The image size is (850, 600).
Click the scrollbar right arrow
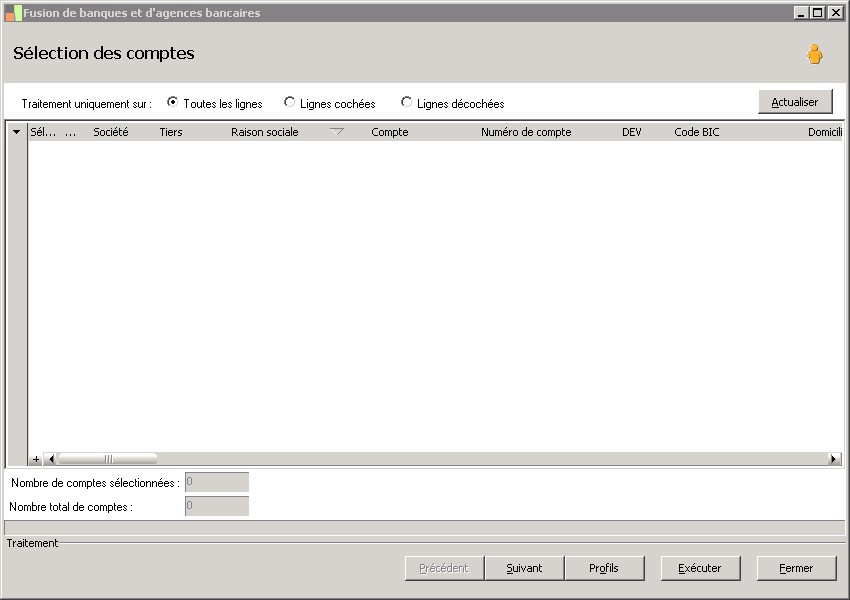pos(834,459)
